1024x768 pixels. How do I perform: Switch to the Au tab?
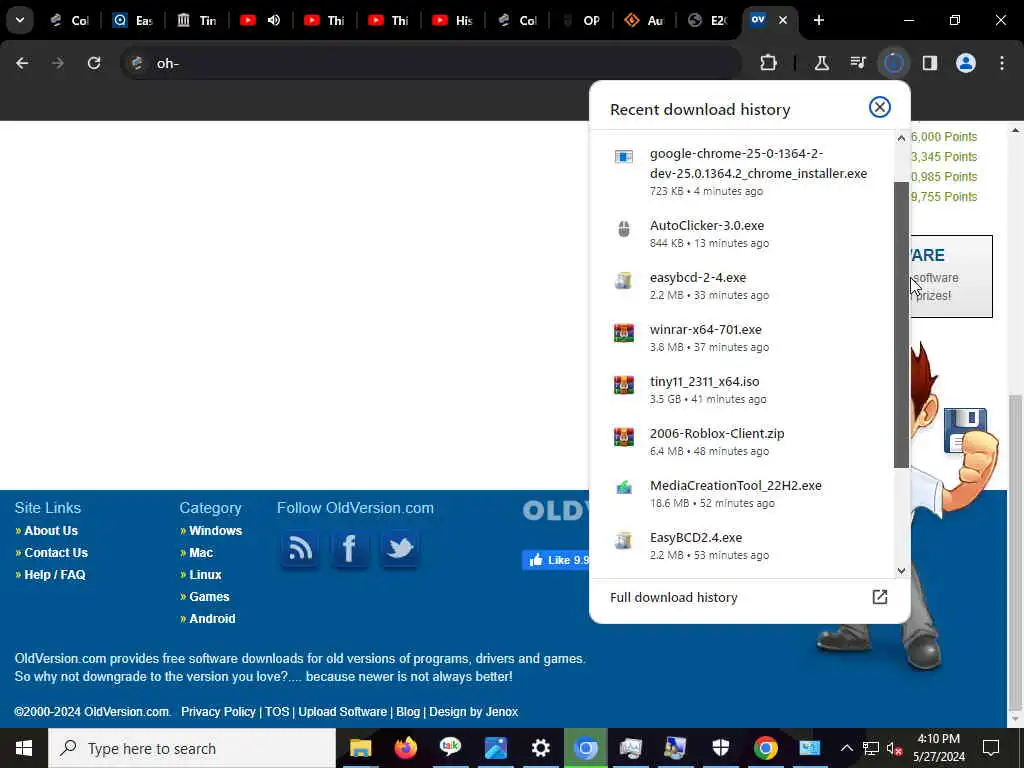coord(644,20)
